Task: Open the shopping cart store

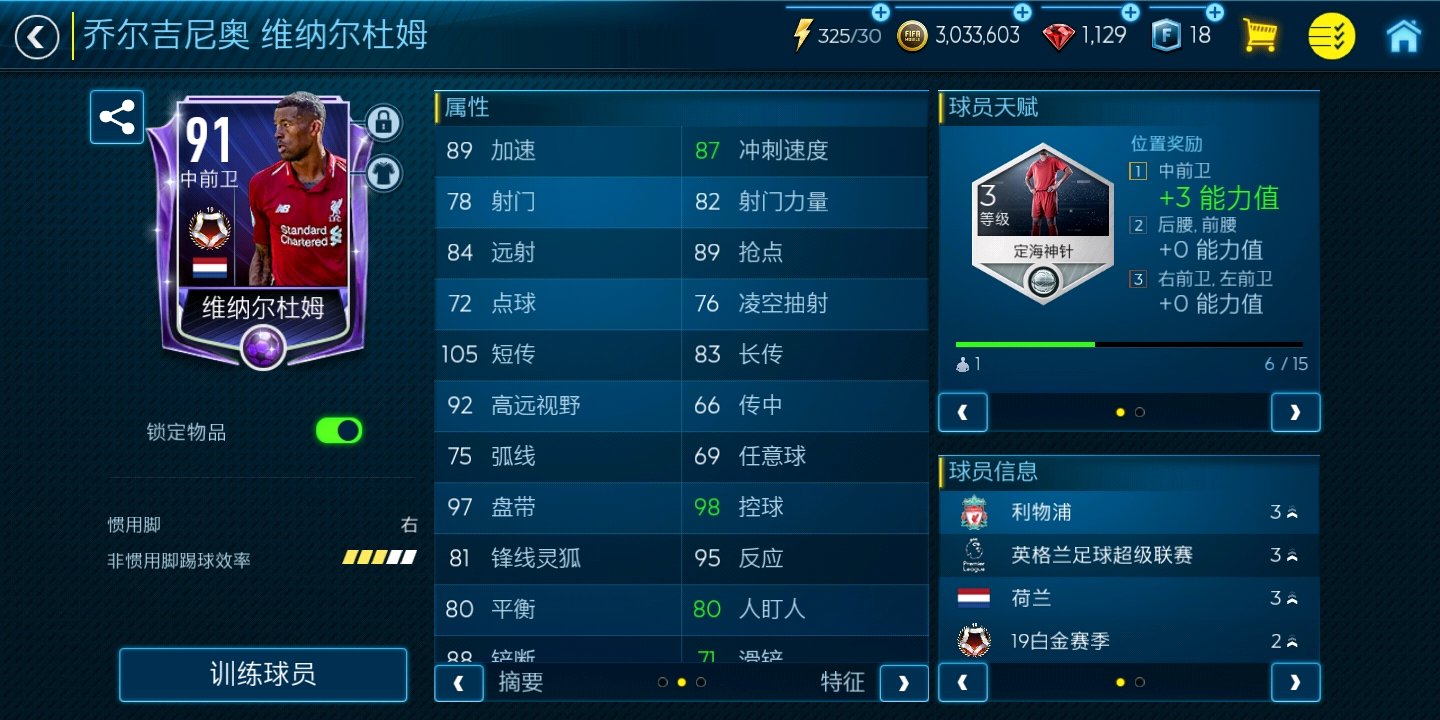Action: [1260, 36]
